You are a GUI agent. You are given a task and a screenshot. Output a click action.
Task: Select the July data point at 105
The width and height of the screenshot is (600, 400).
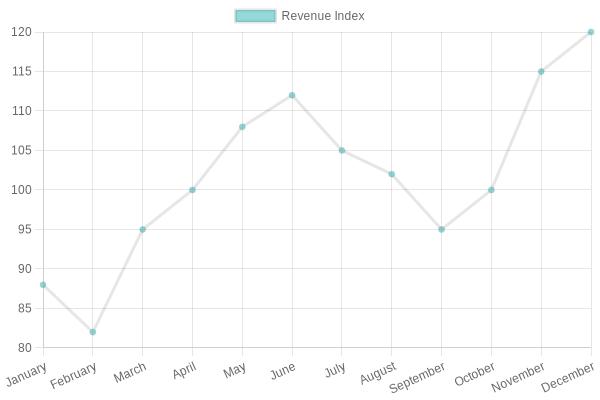[342, 150]
